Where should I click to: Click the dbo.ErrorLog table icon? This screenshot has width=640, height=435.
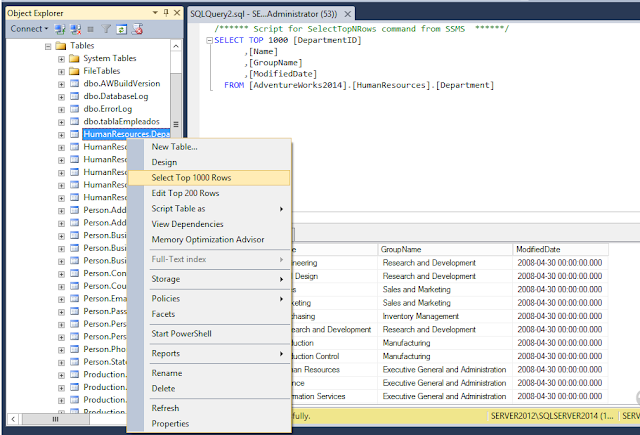(74, 109)
